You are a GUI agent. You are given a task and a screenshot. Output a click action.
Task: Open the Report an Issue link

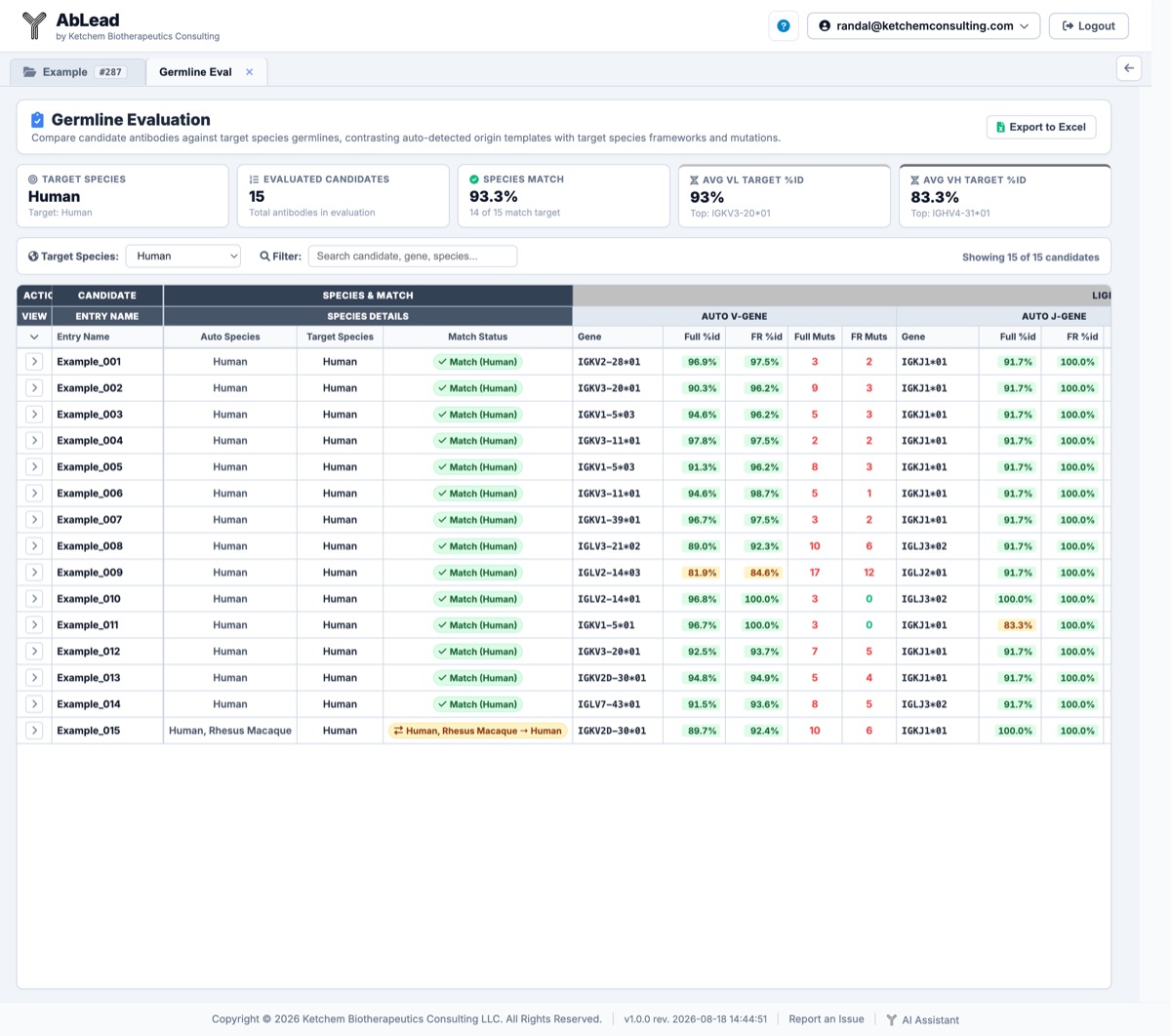pos(827,1019)
